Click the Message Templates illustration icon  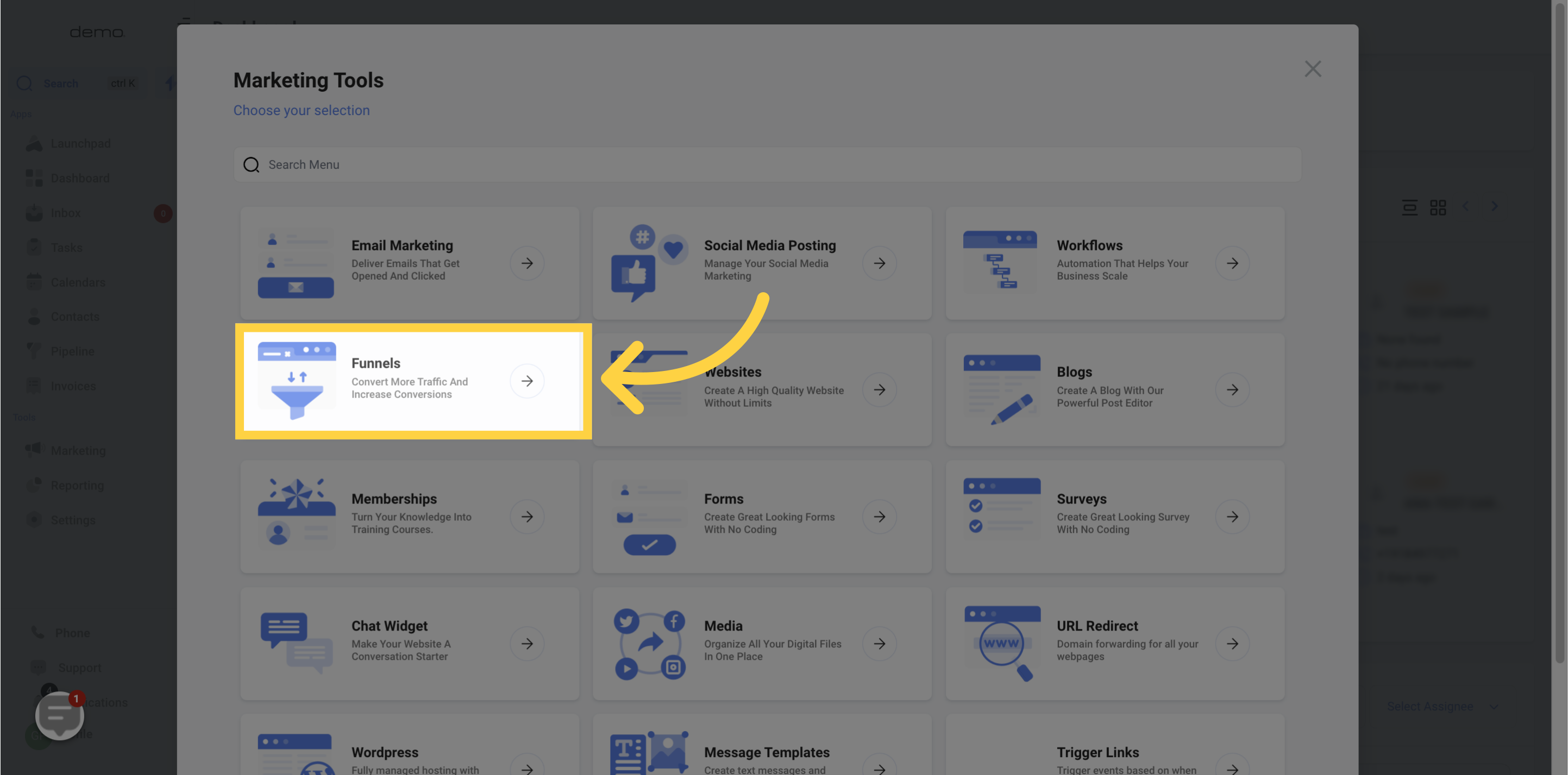pyautogui.click(x=649, y=754)
